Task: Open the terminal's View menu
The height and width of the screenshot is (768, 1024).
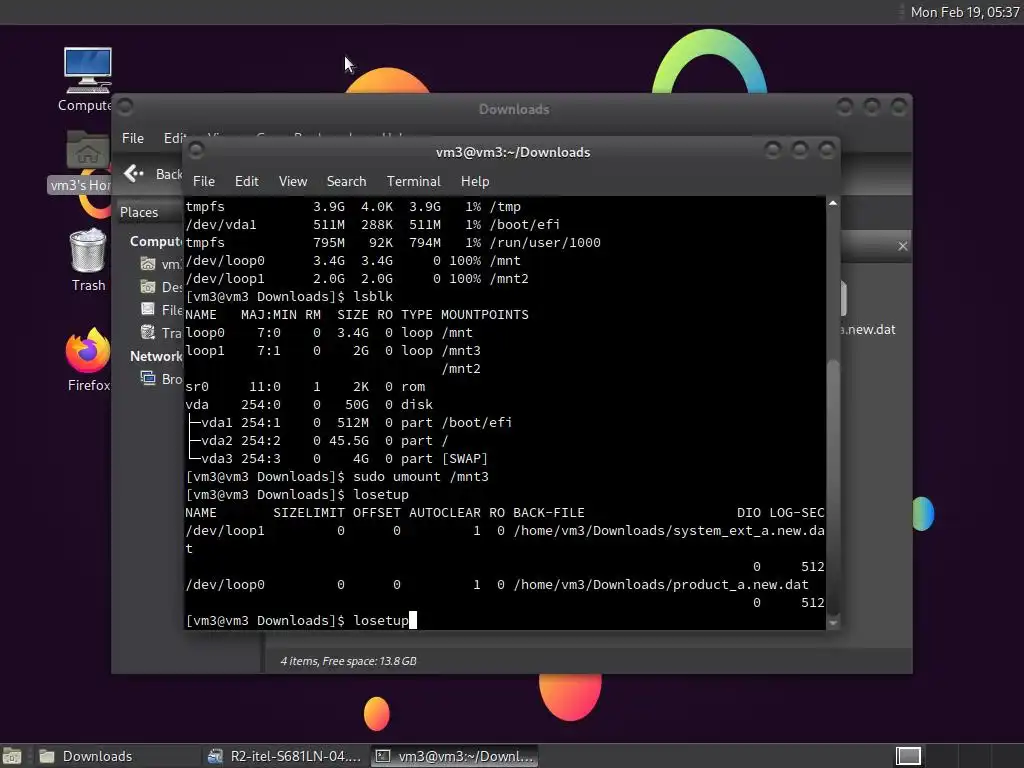Action: [293, 181]
